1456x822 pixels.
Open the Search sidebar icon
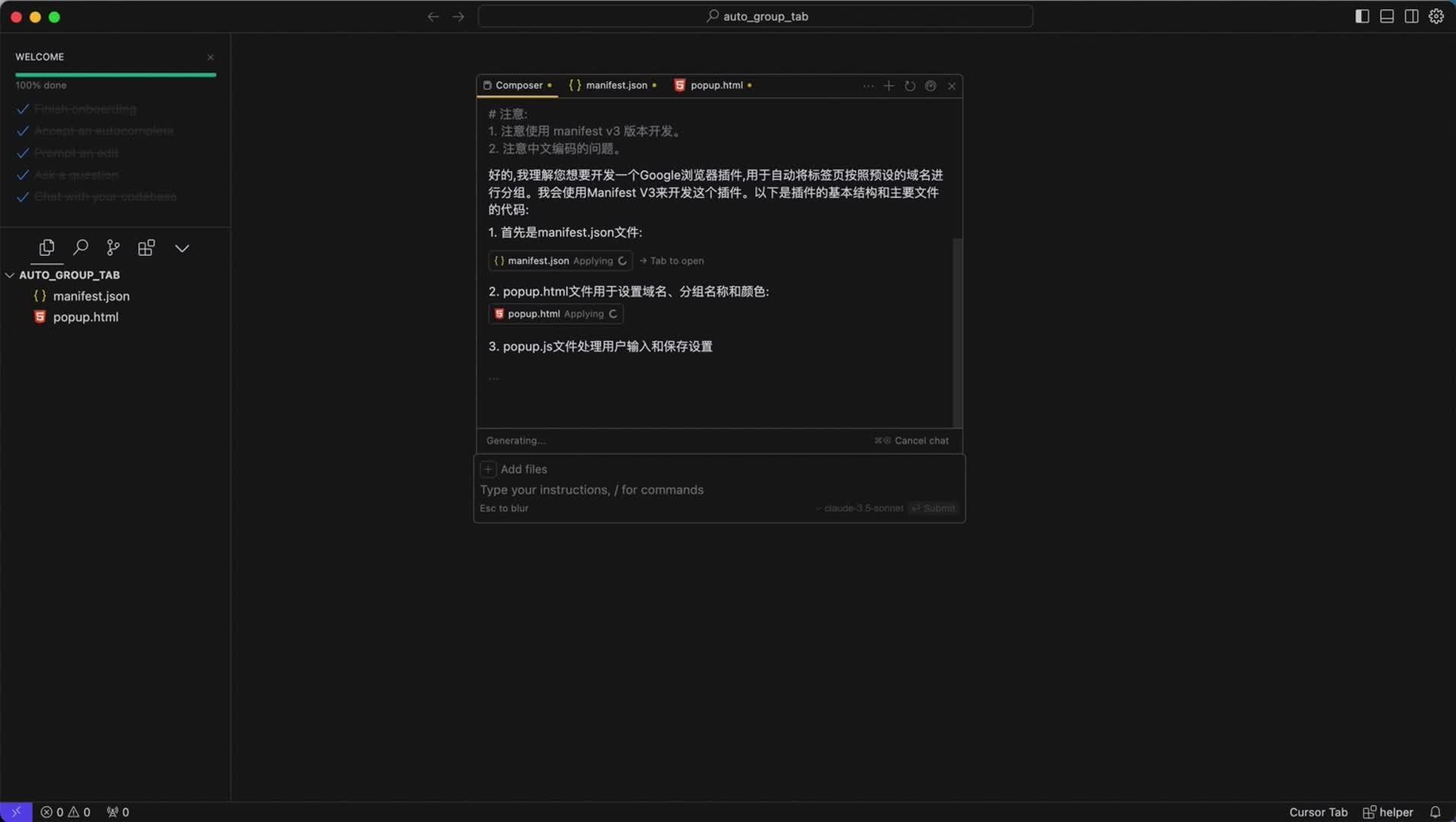80,247
